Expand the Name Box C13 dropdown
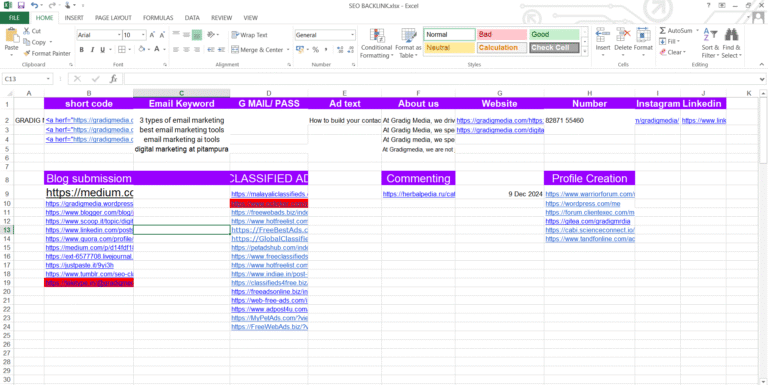This screenshot has width=768, height=385. pyautogui.click(x=48, y=79)
